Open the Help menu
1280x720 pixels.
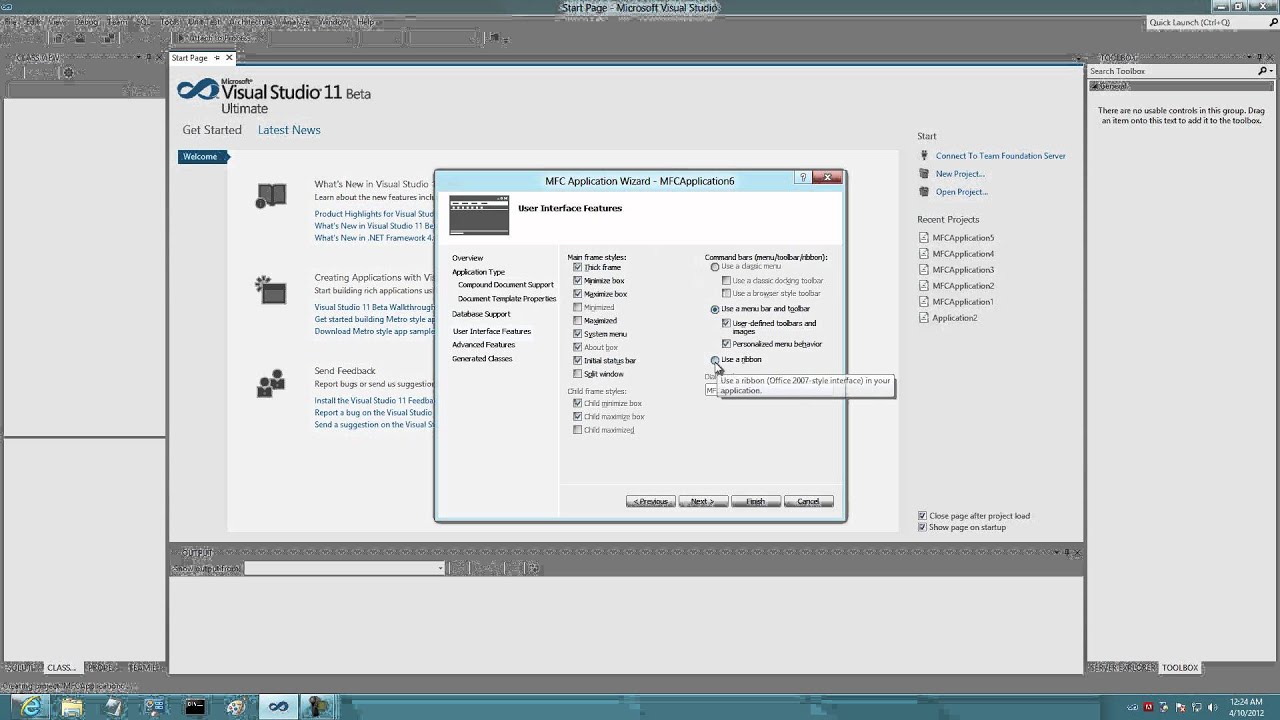366,22
